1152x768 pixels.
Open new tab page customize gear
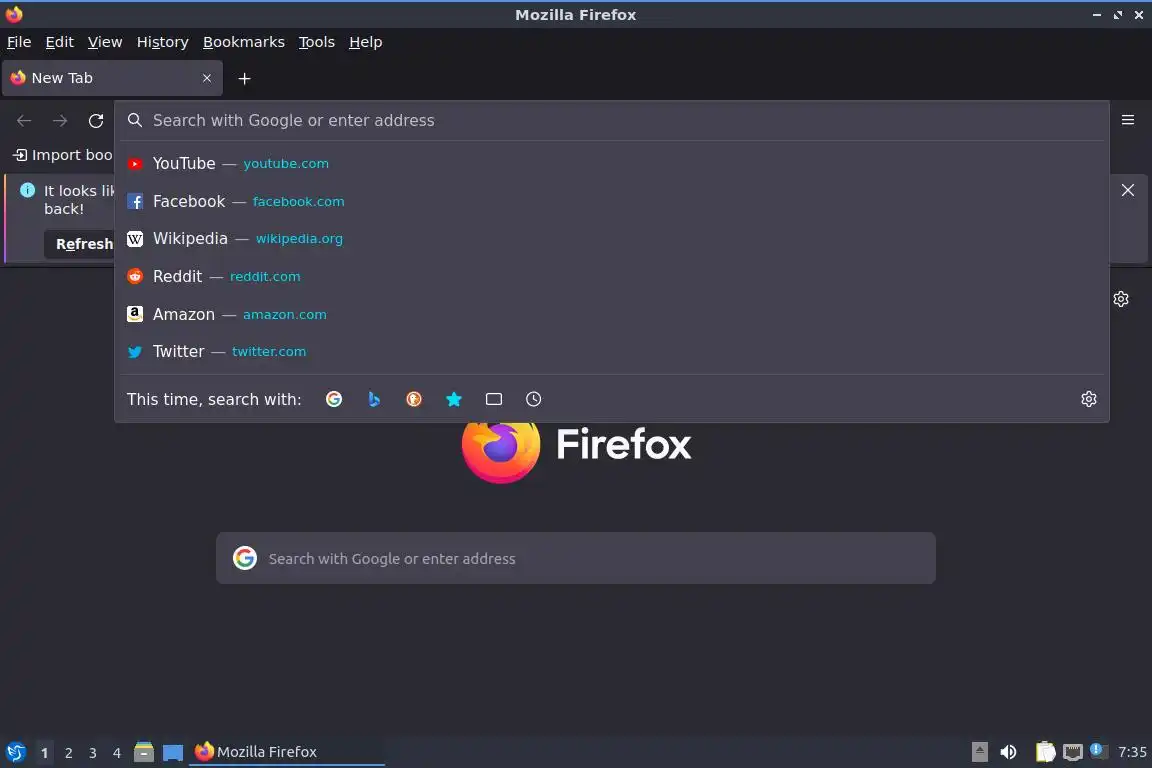tap(1120, 299)
